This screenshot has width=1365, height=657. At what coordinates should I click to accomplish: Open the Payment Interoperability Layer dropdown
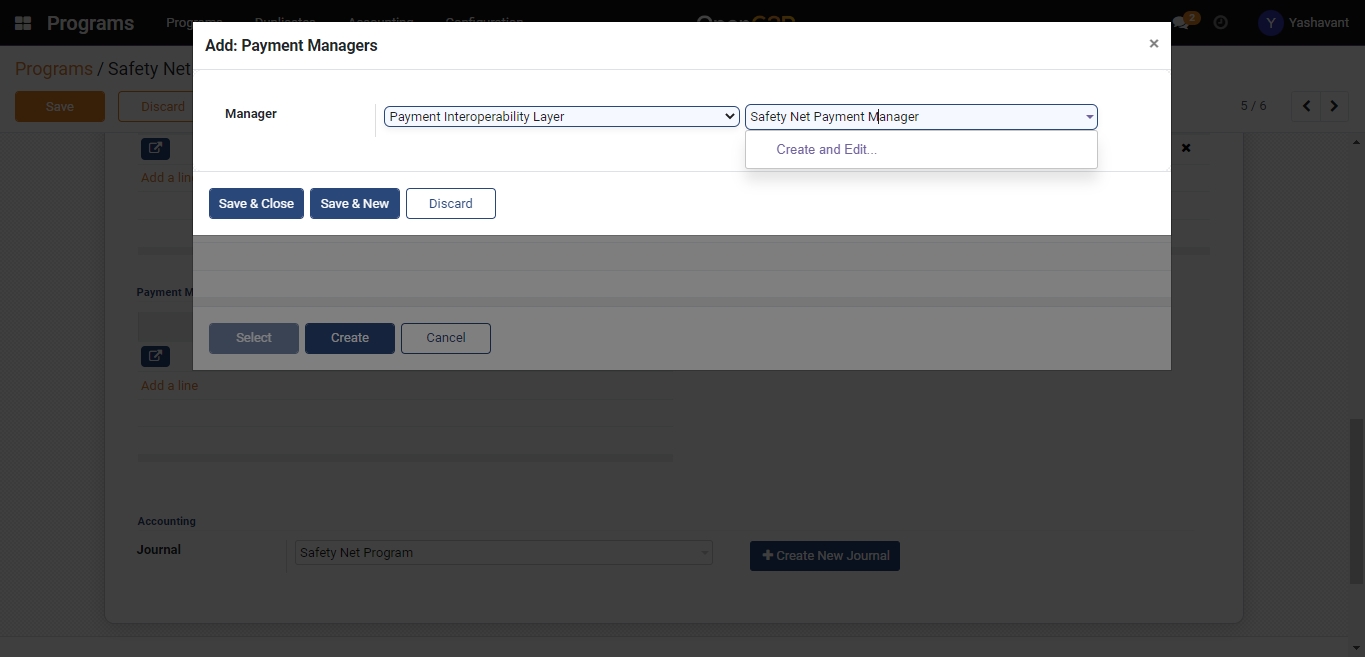(x=561, y=117)
